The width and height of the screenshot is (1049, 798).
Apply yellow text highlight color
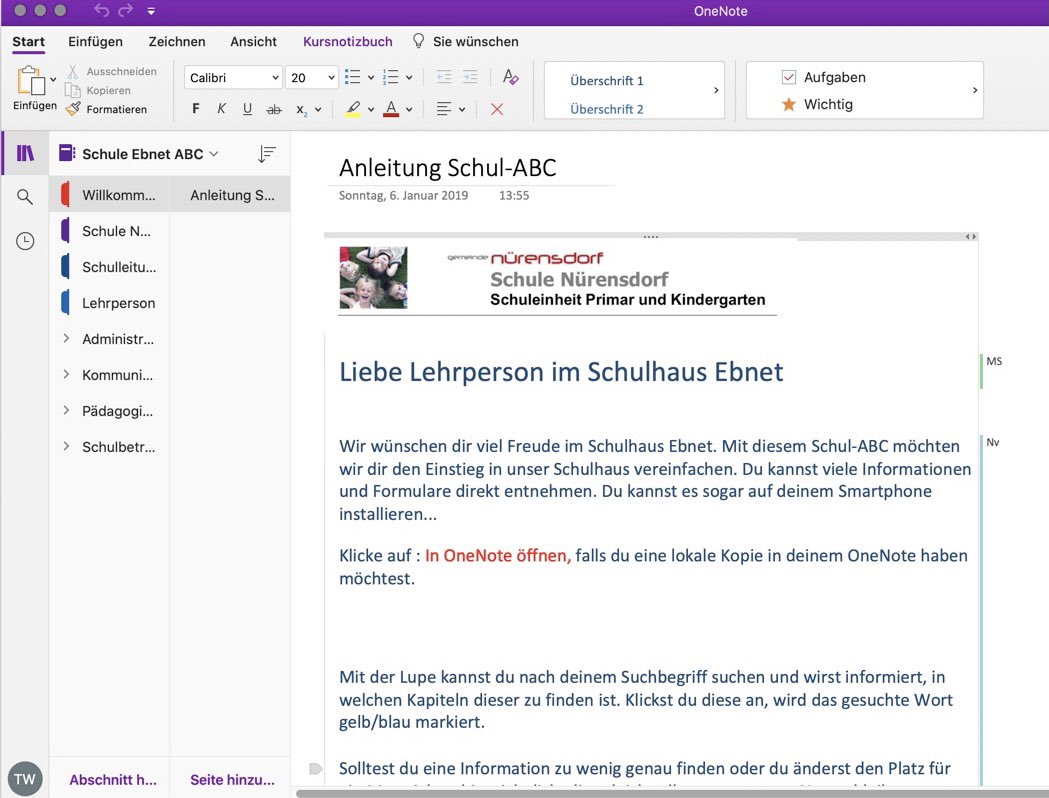coord(353,108)
